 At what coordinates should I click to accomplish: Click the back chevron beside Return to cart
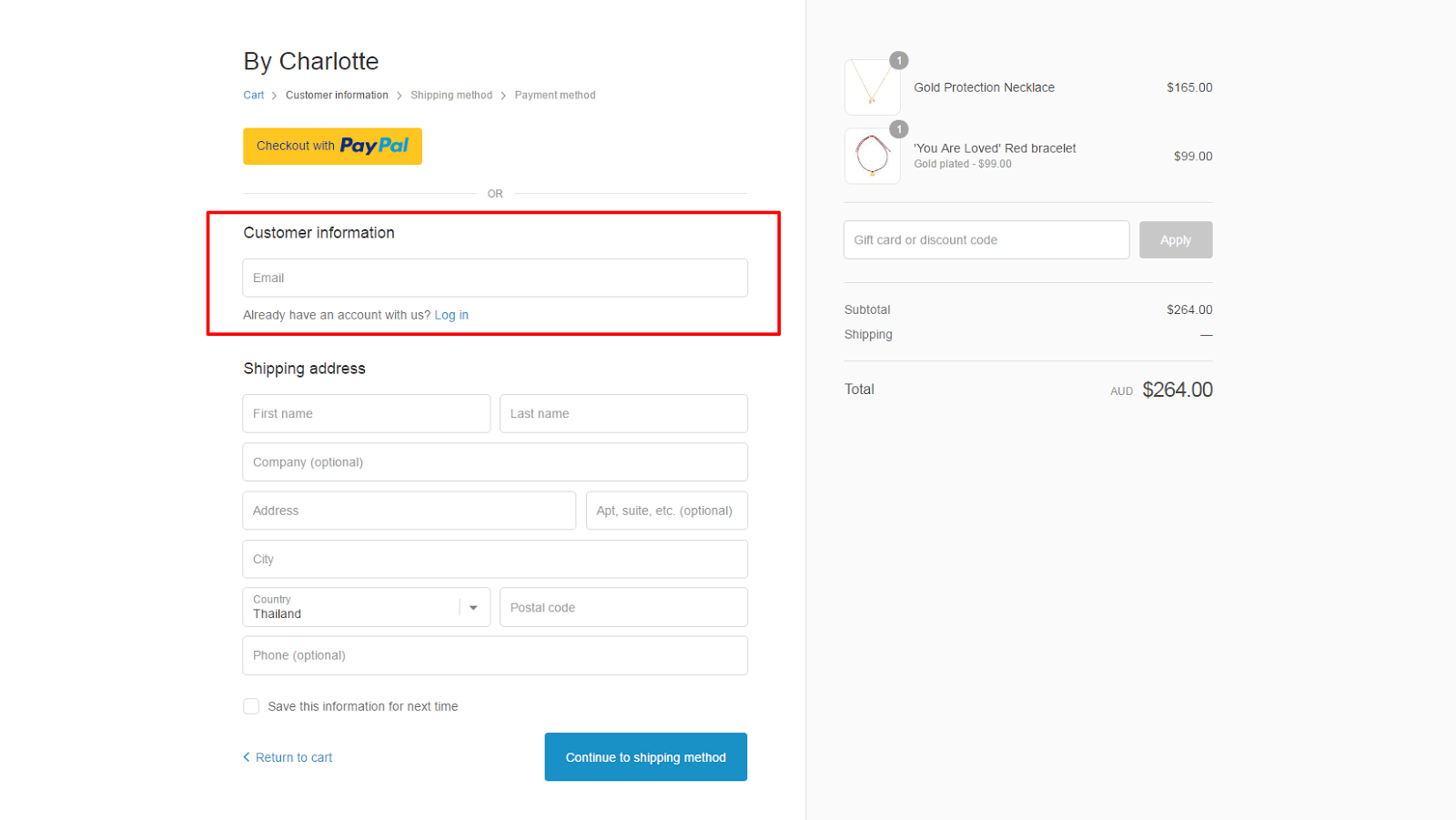[247, 757]
